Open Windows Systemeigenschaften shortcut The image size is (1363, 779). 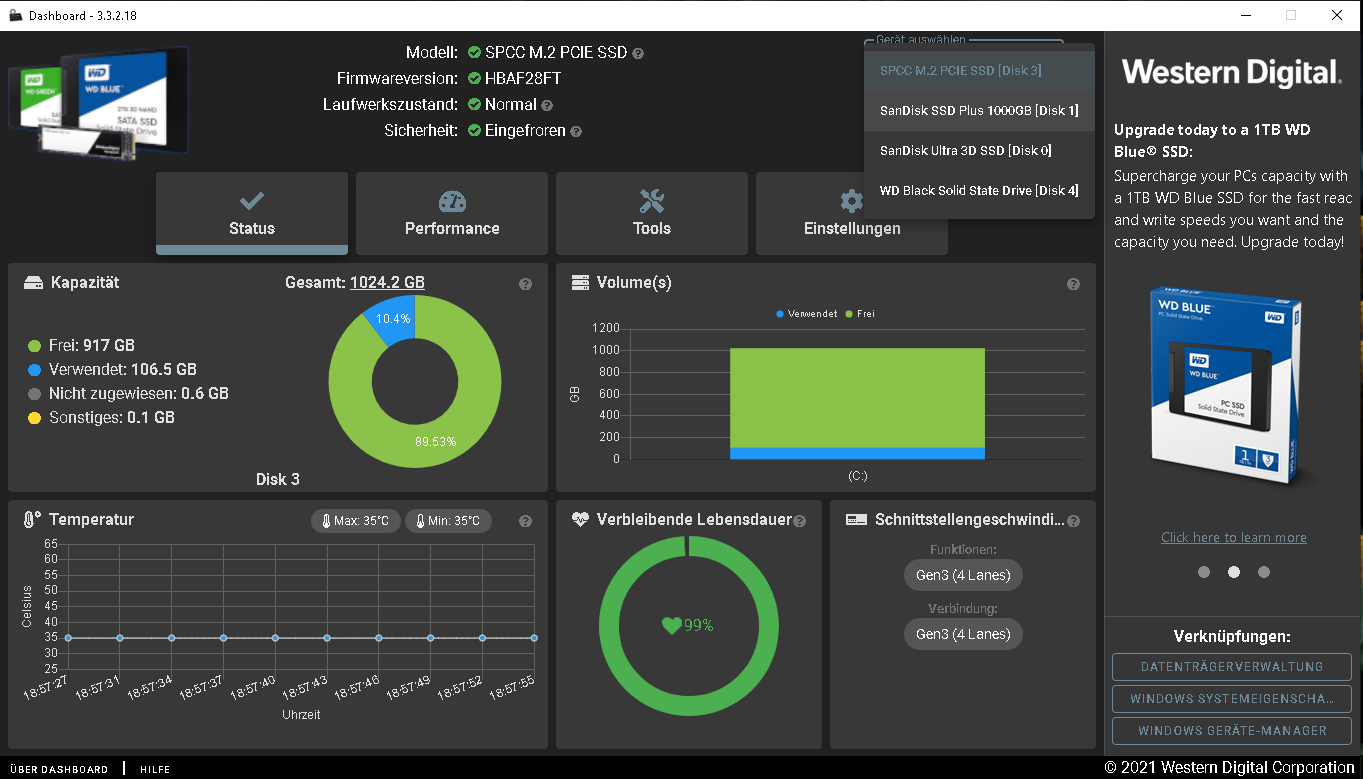point(1232,699)
